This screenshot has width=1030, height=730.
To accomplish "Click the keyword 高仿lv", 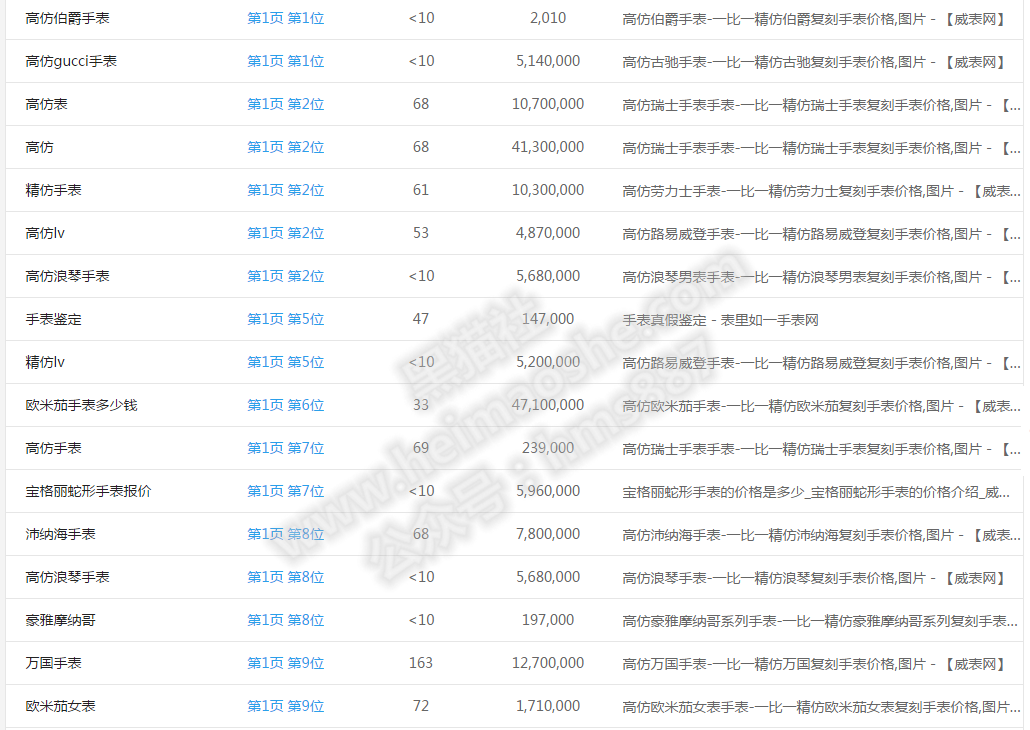I will 45,233.
